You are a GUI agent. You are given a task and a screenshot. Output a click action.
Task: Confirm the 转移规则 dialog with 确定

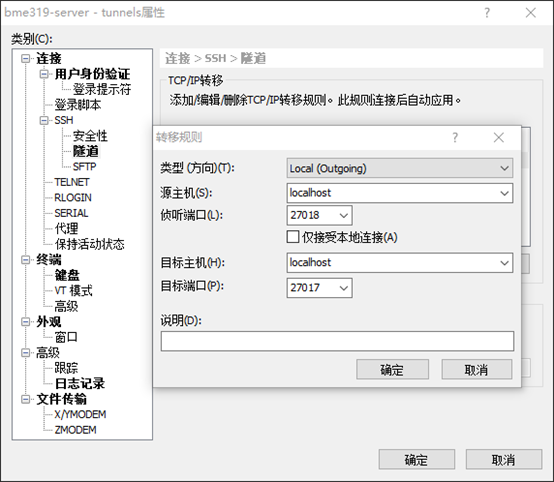click(393, 370)
